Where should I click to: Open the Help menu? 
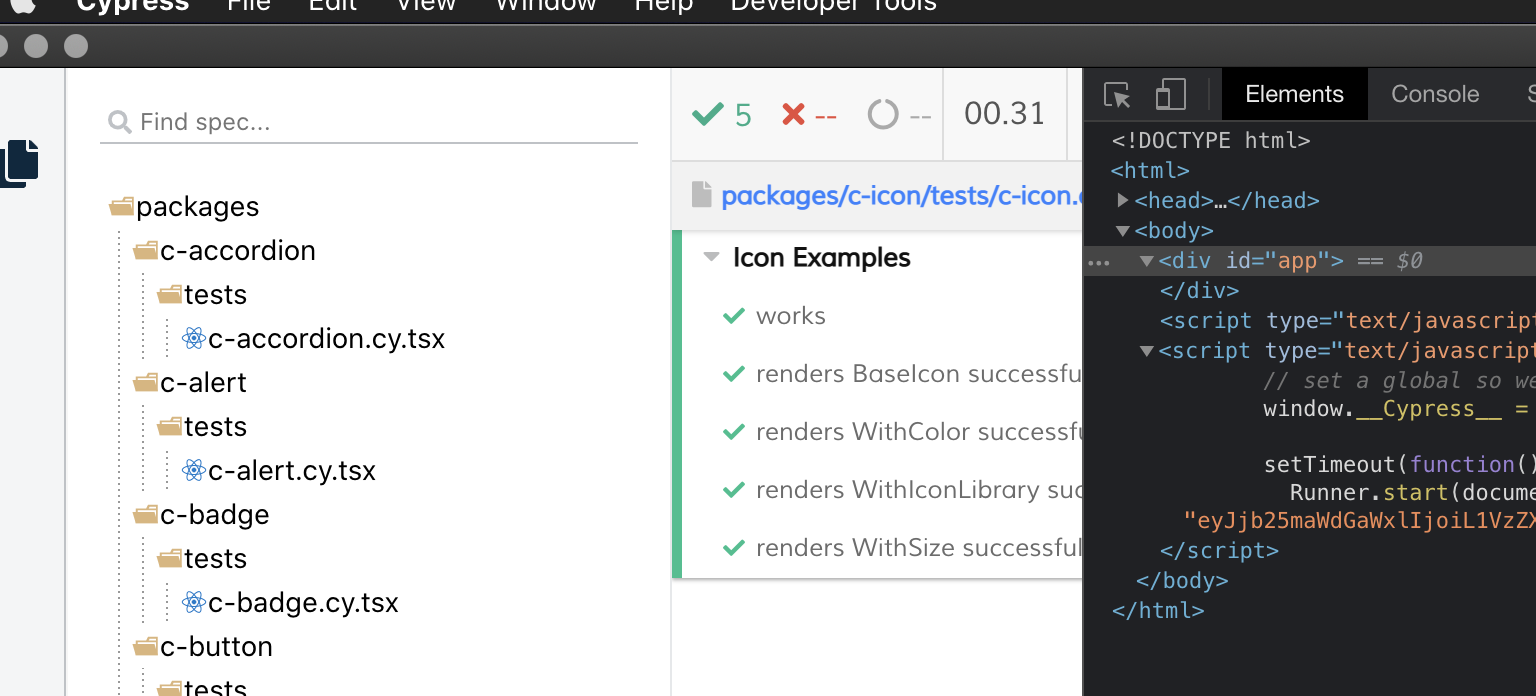[664, 5]
